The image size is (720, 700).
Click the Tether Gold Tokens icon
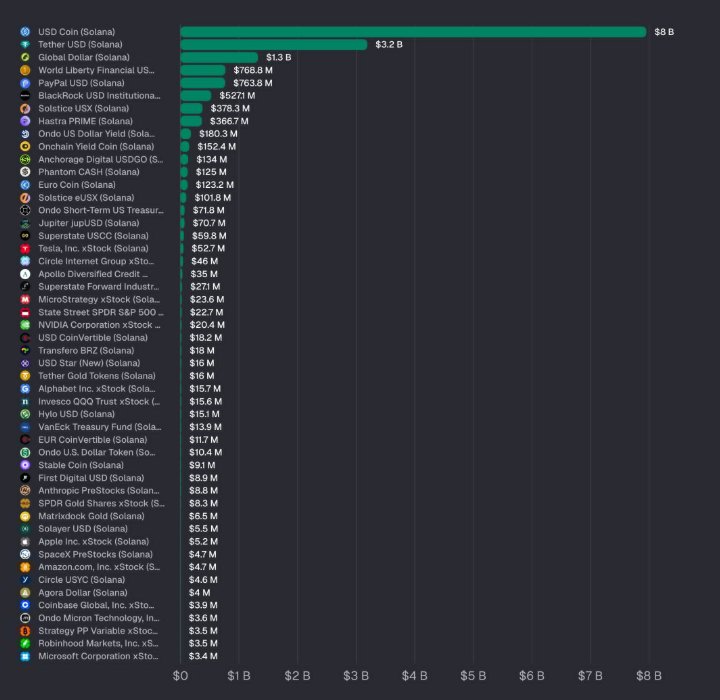25,376
